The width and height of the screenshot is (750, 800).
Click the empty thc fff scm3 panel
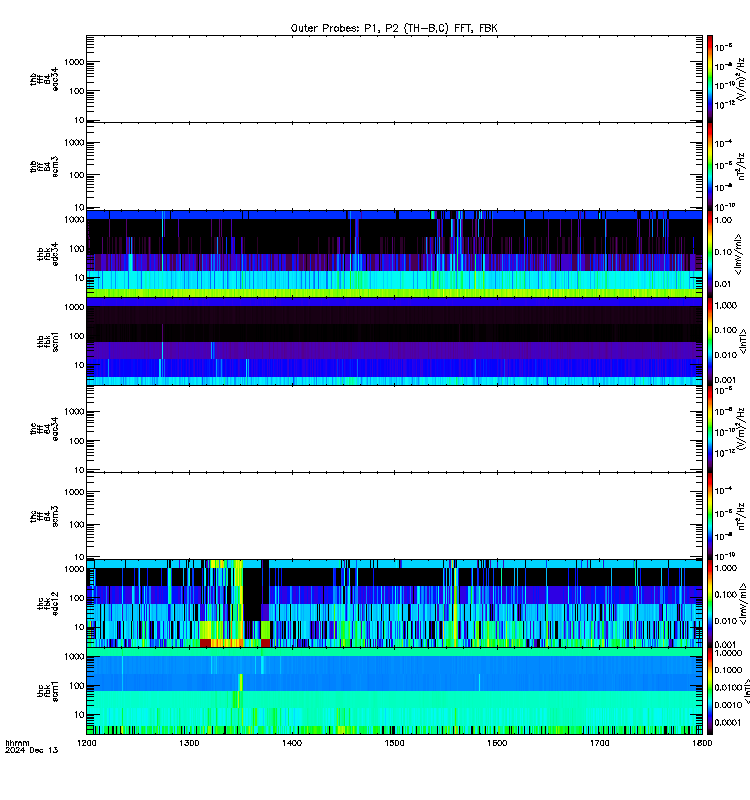[394, 516]
